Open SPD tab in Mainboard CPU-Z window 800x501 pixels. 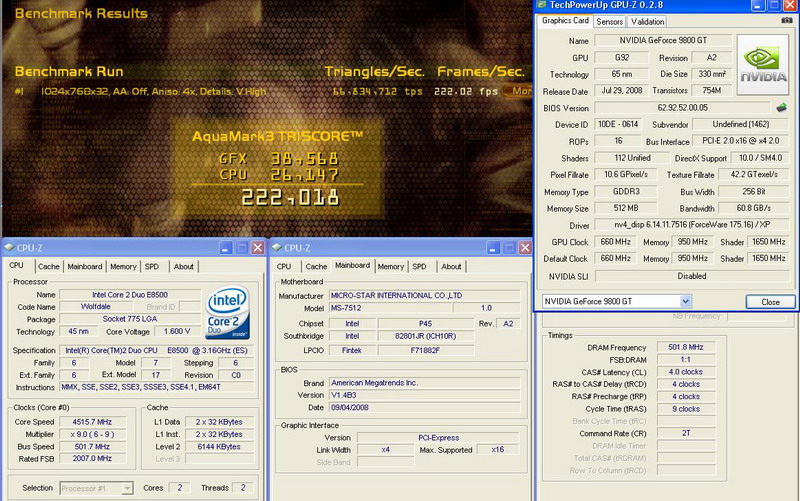pos(419,266)
